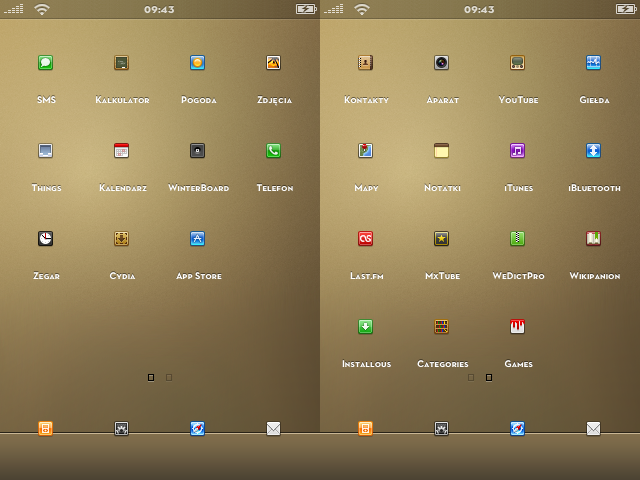Tap the battery indicator on left screen

(x=307, y=9)
